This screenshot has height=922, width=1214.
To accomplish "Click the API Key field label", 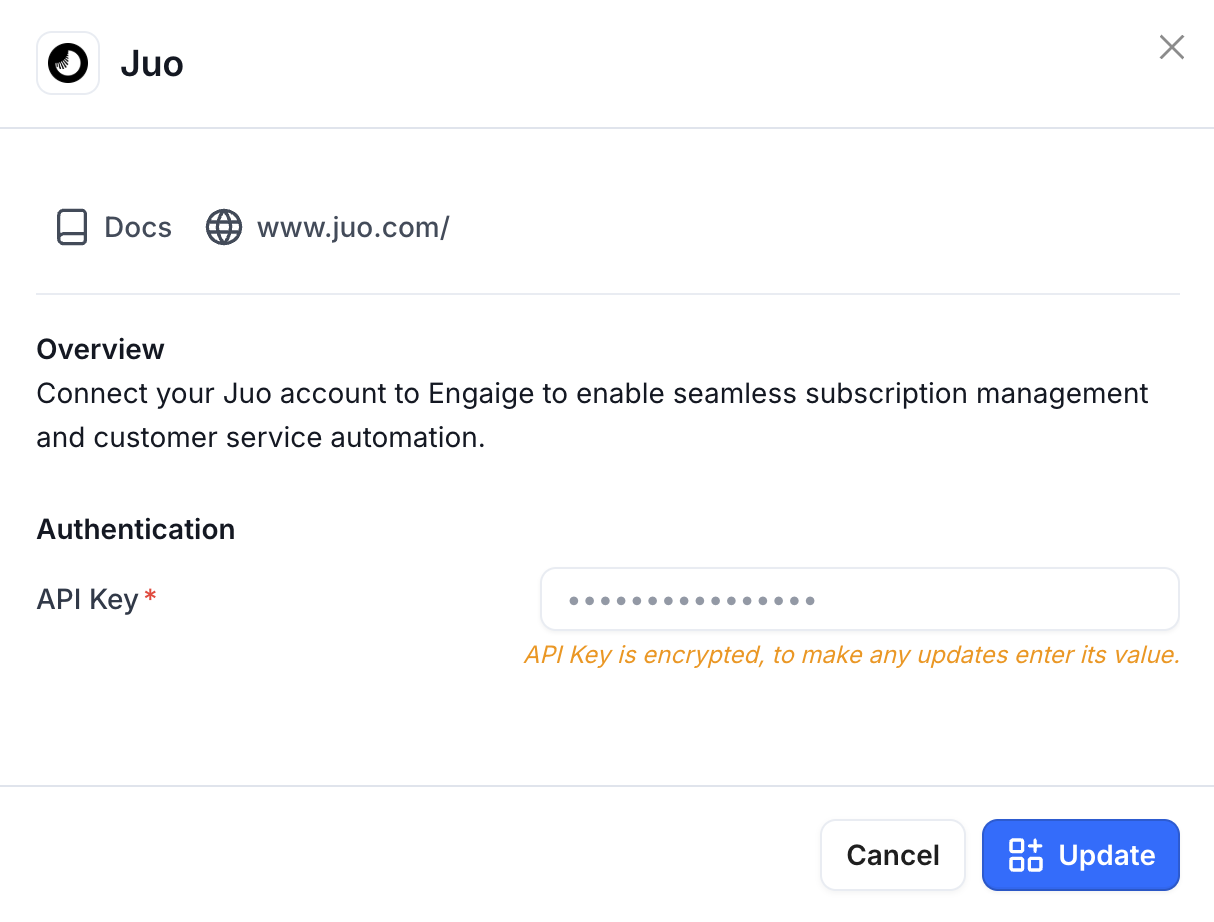I will pyautogui.click(x=87, y=599).
